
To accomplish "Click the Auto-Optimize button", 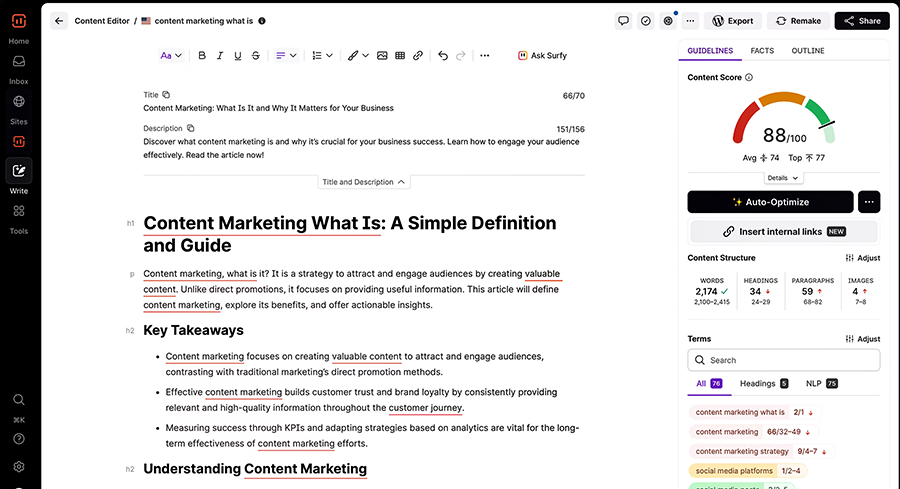I will (770, 202).
